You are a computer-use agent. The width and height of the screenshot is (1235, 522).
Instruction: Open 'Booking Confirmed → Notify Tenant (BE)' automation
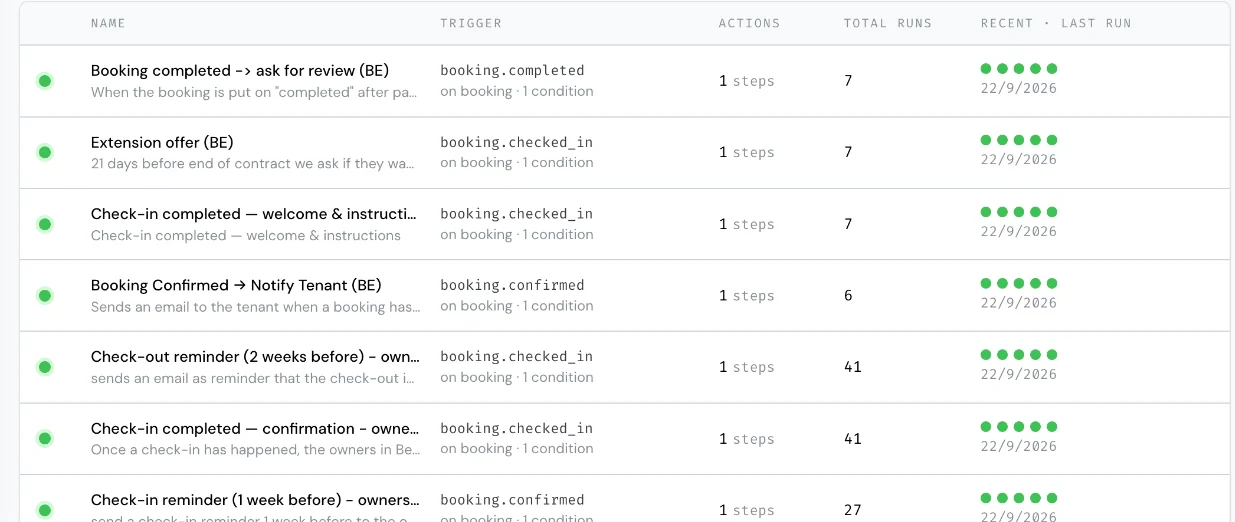click(x=236, y=285)
